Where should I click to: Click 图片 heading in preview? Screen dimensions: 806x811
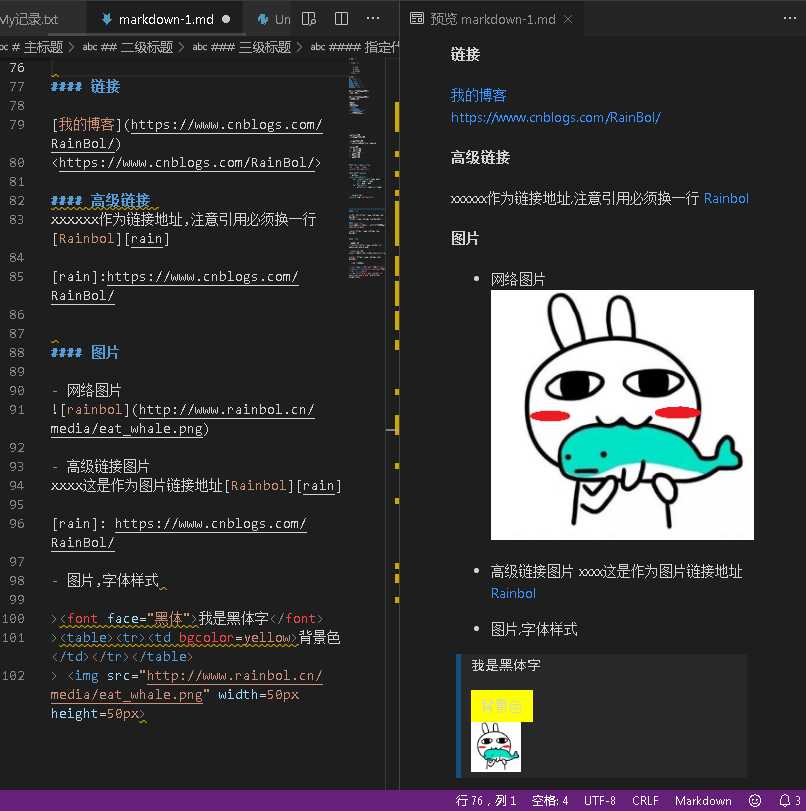pyautogui.click(x=465, y=238)
